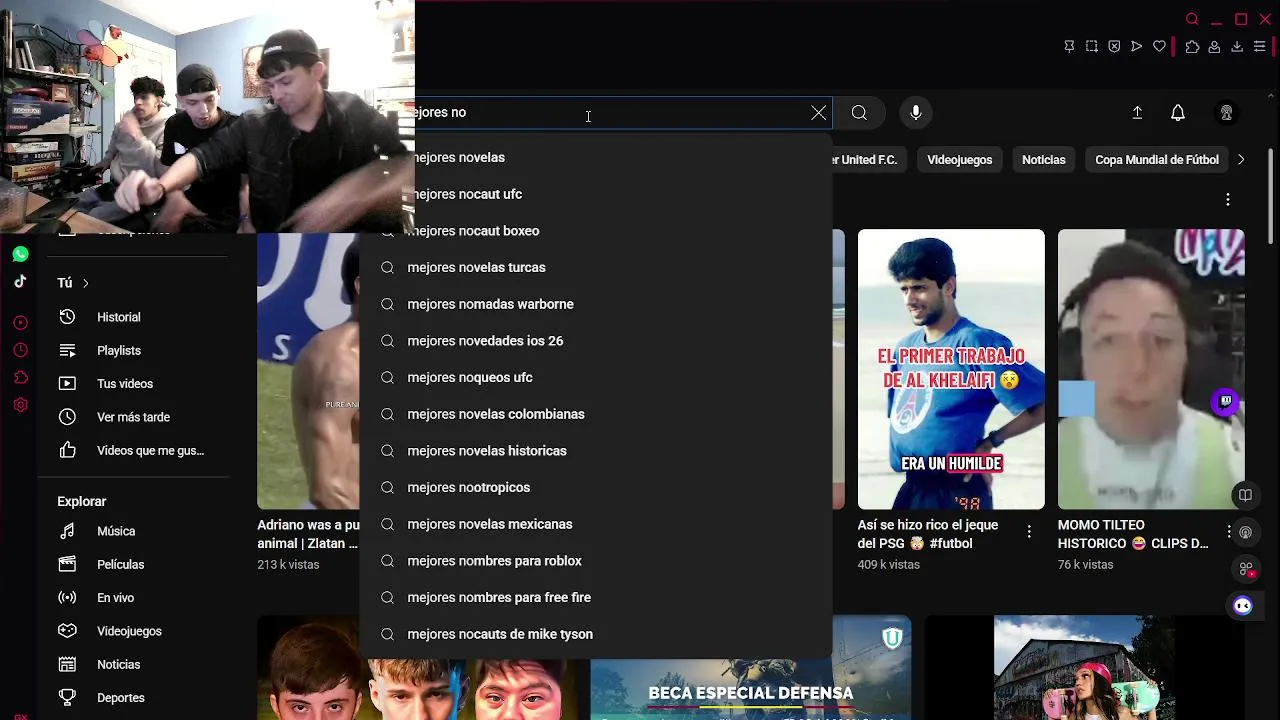The height and width of the screenshot is (720, 1280).
Task: Choose suggestion 'mejores novelas historicas'
Action: pyautogui.click(x=596, y=451)
